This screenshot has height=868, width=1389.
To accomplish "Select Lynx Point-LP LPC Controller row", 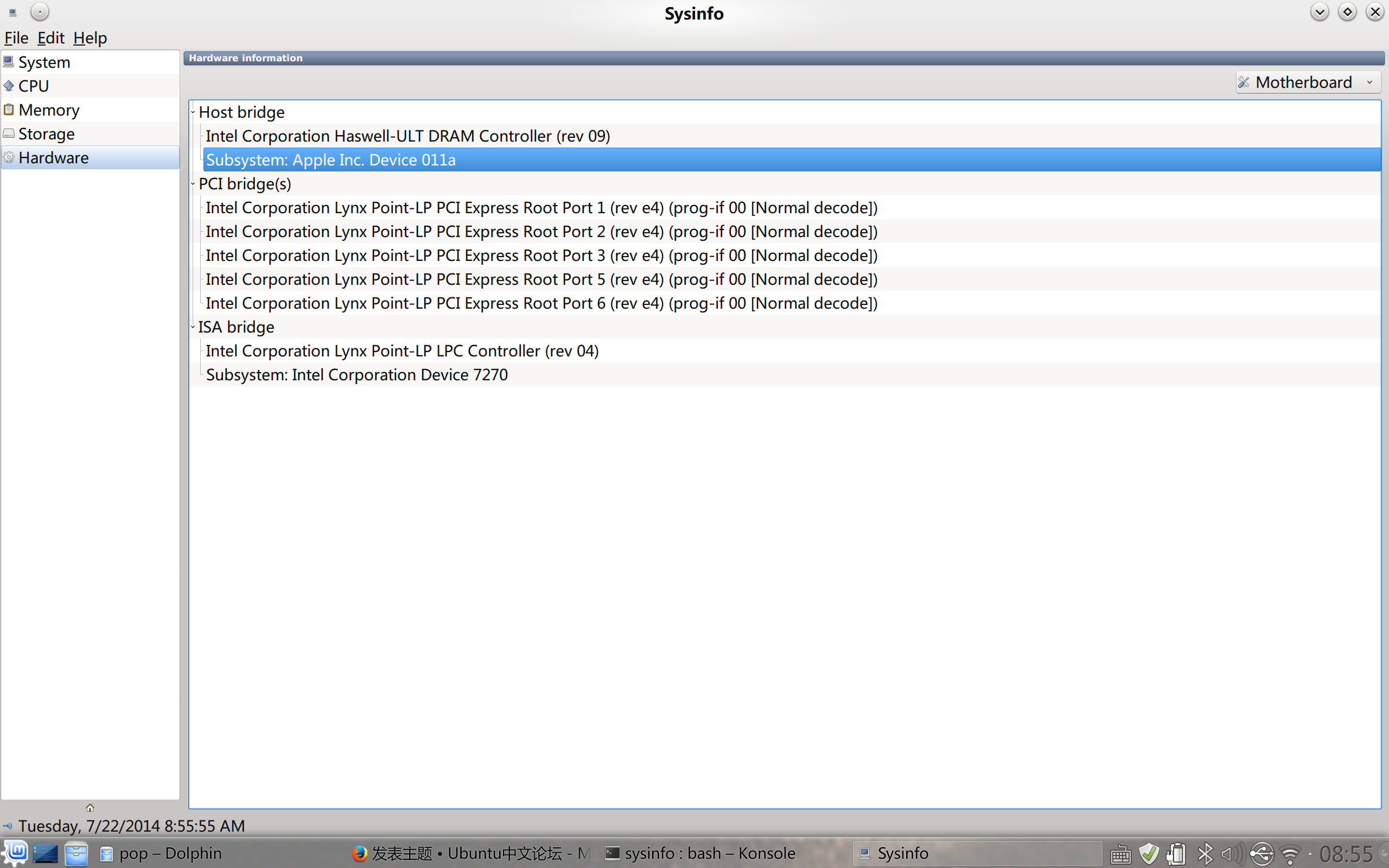I will coord(792,351).
